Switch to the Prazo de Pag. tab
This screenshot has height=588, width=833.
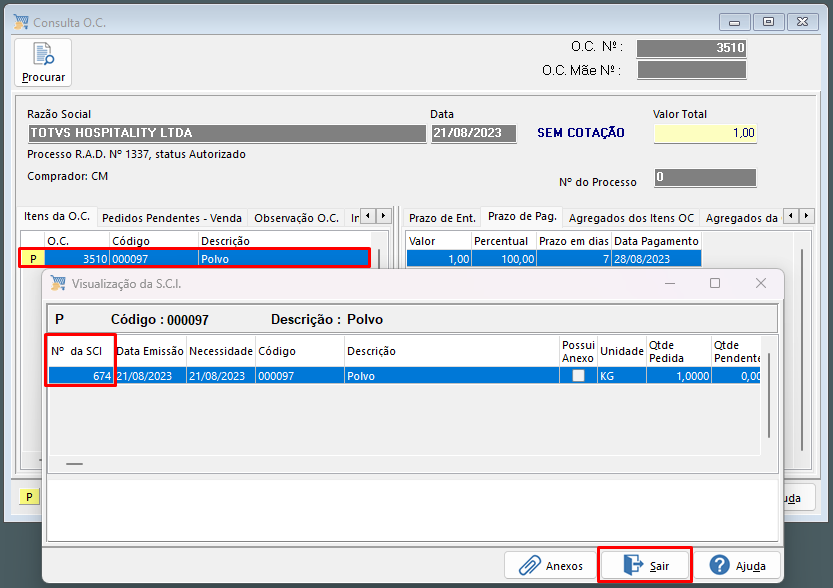pos(522,217)
